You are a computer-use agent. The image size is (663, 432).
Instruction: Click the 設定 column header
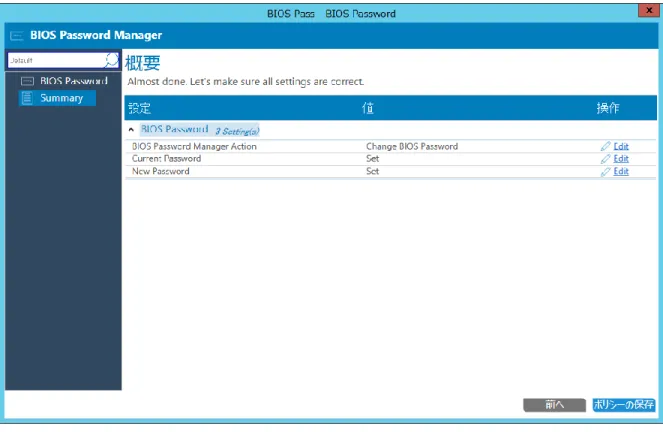pyautogui.click(x=140, y=108)
